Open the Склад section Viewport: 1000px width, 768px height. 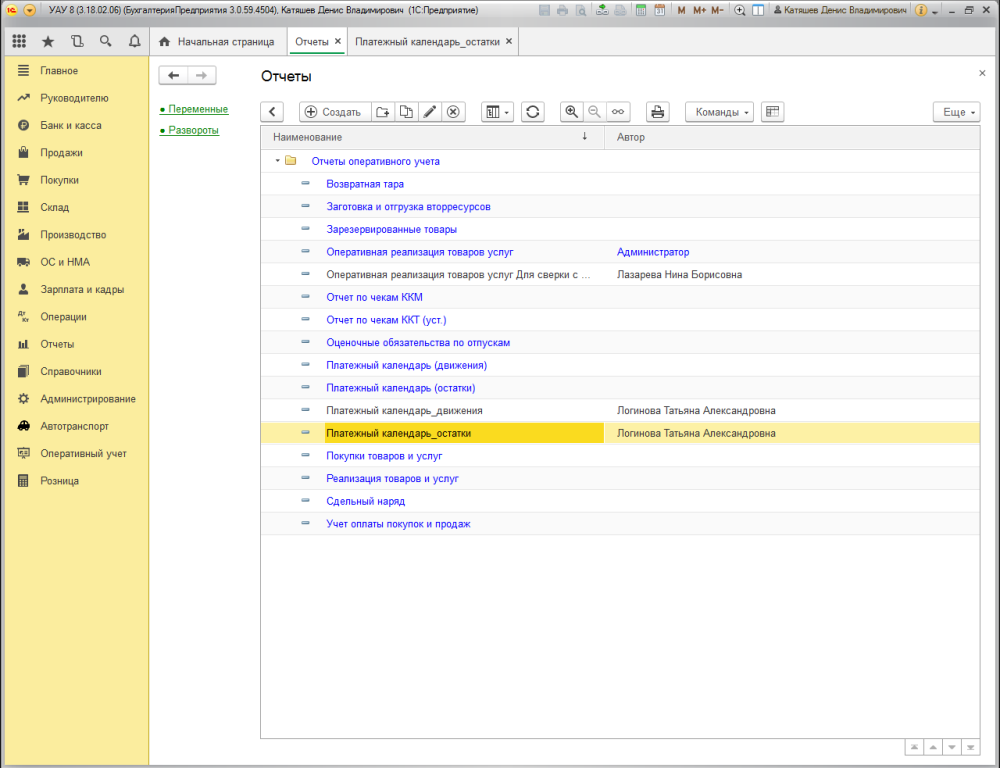[75, 207]
